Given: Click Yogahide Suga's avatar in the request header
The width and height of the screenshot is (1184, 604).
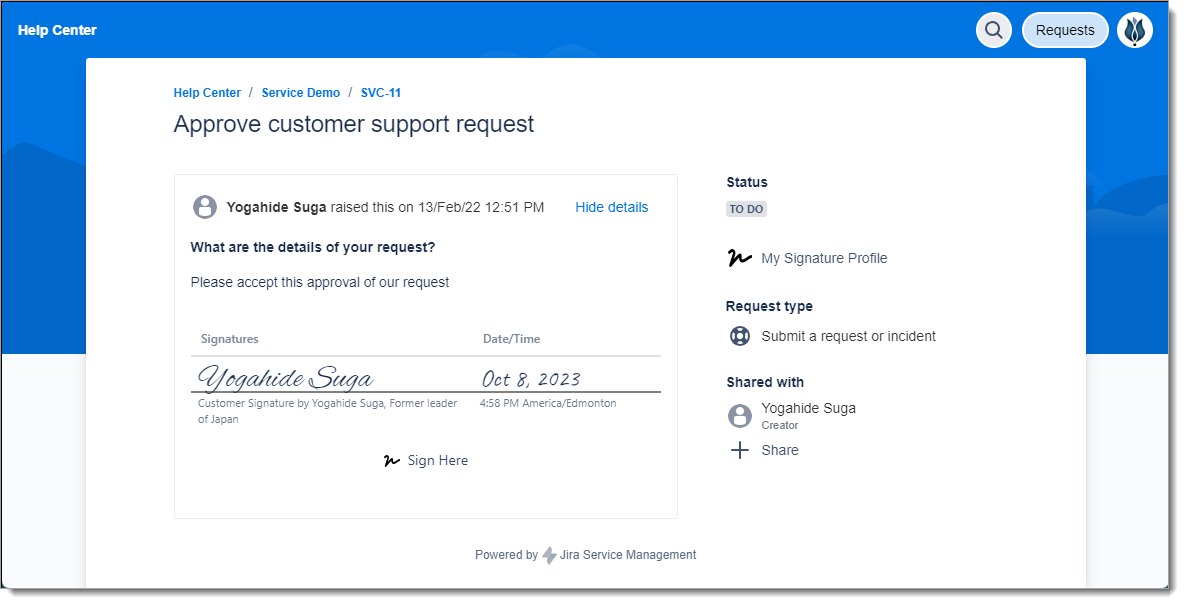Looking at the screenshot, I should [205, 207].
